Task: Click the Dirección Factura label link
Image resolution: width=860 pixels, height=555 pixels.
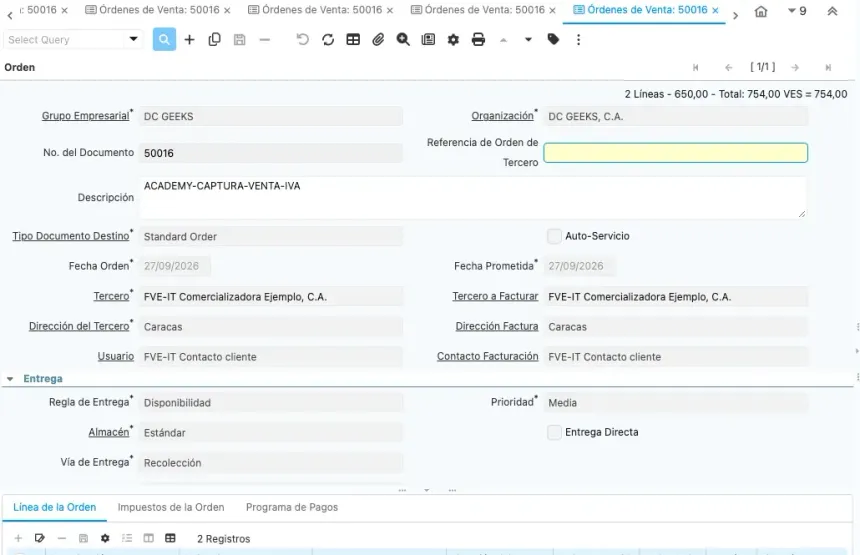Action: click(497, 326)
